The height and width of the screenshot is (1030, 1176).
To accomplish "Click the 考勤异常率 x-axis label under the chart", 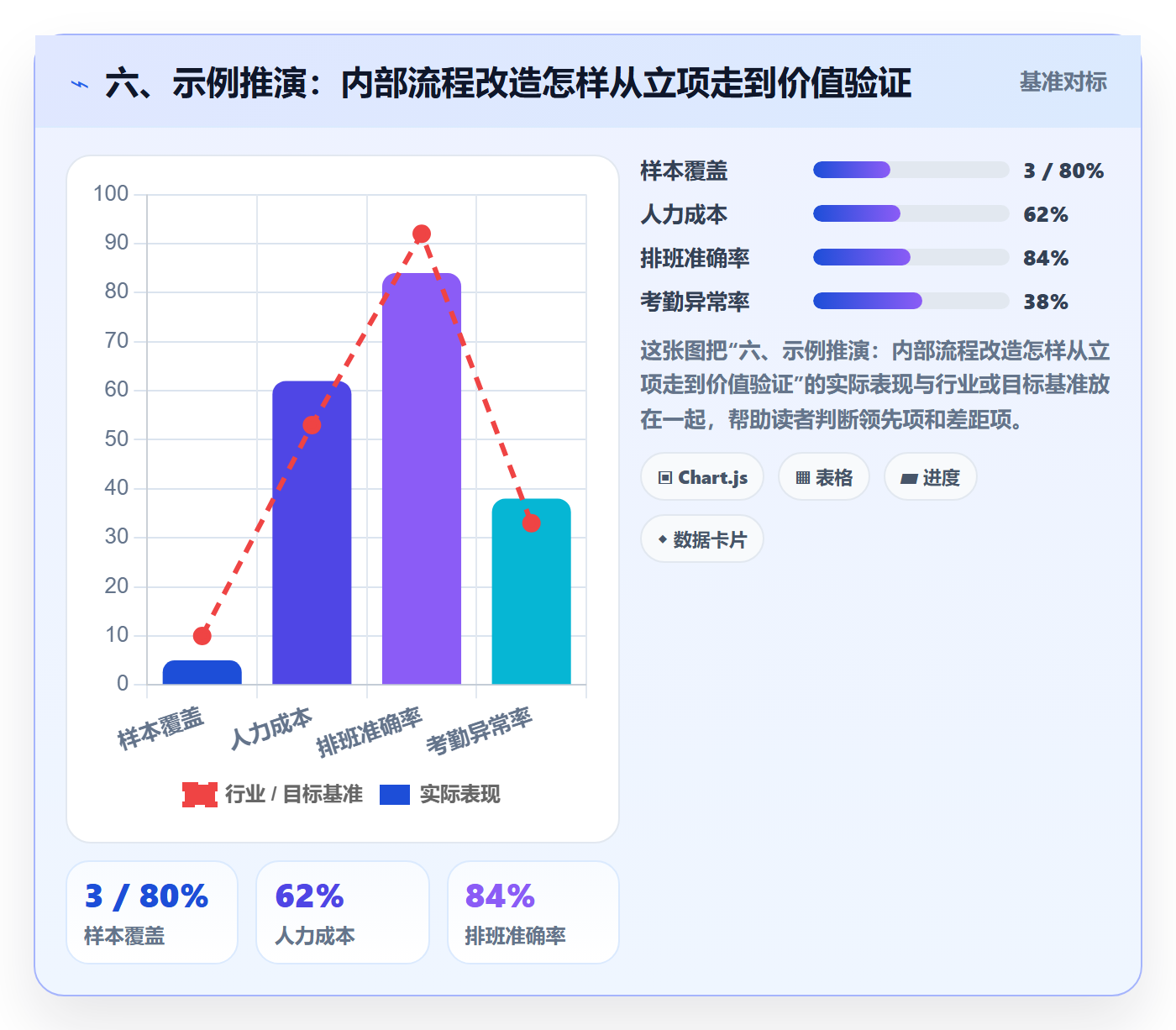I will tap(480, 732).
